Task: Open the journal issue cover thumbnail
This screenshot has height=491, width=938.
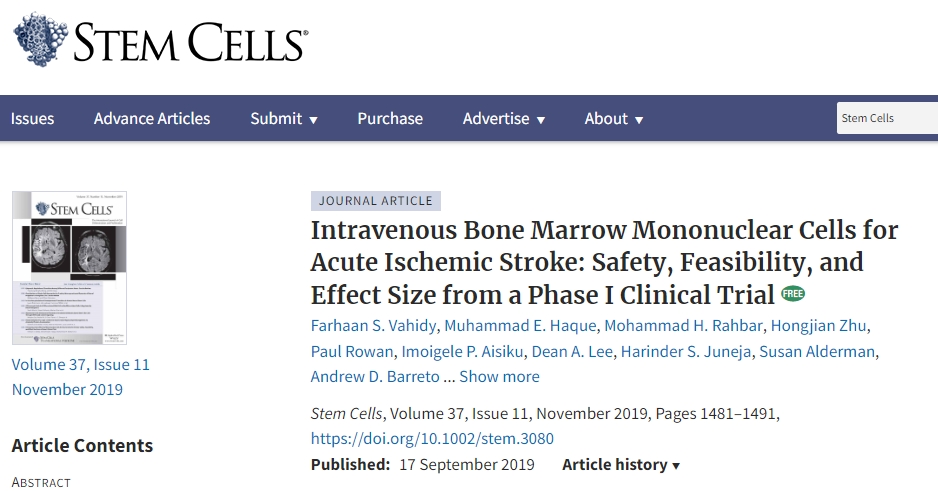Action: click(x=69, y=269)
